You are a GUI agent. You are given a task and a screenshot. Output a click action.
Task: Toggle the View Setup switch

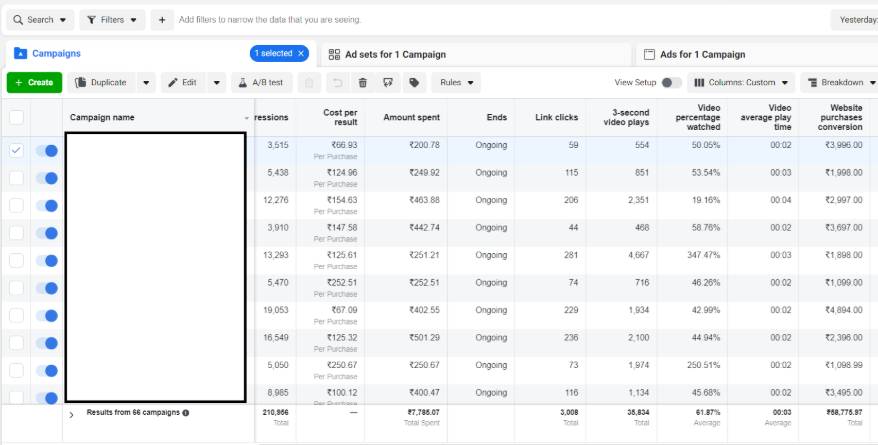(x=671, y=83)
